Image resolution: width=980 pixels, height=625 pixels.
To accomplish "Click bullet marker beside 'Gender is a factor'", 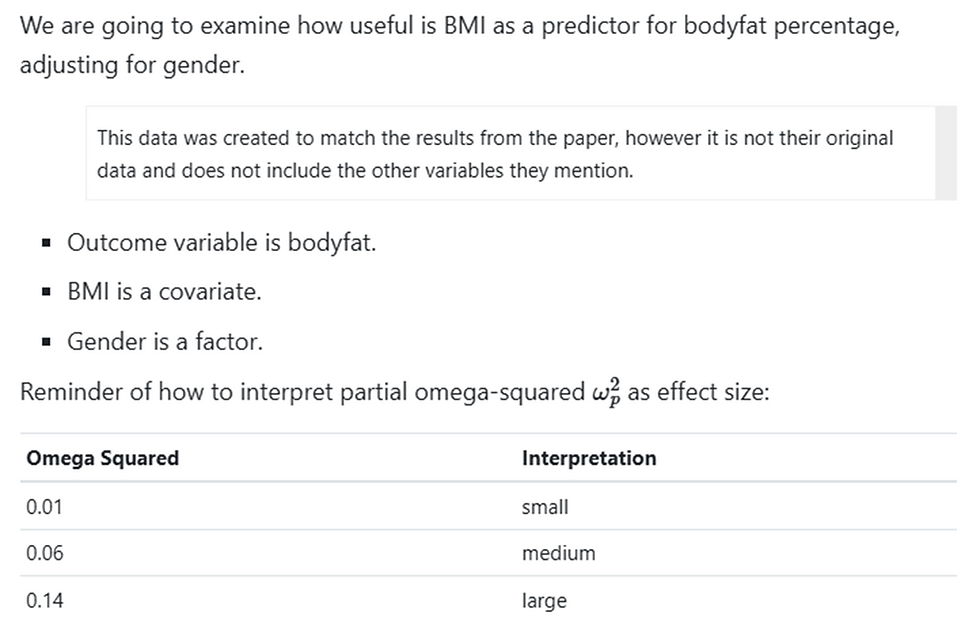I will point(47,342).
